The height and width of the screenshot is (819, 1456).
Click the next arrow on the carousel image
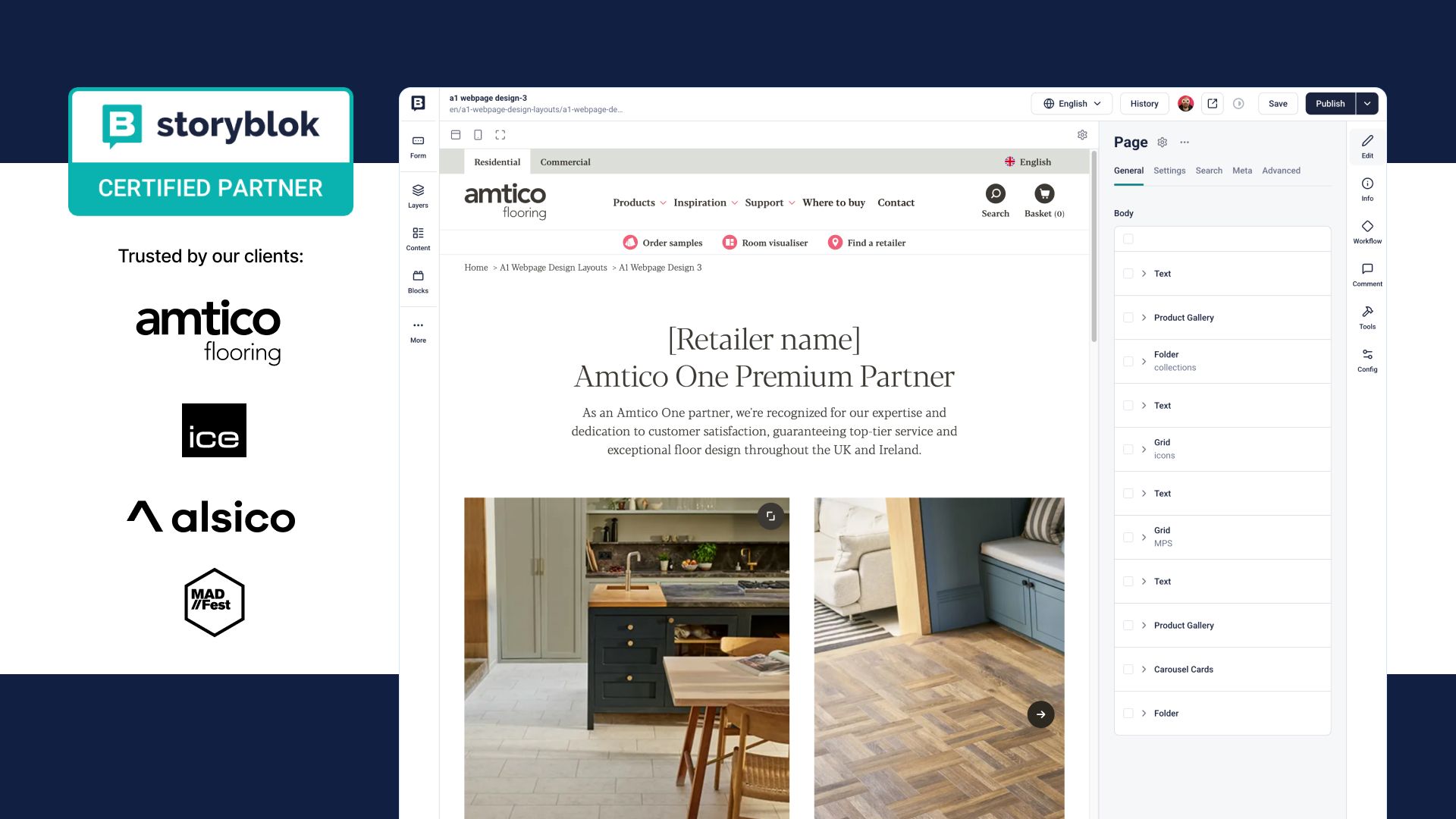(x=1040, y=714)
